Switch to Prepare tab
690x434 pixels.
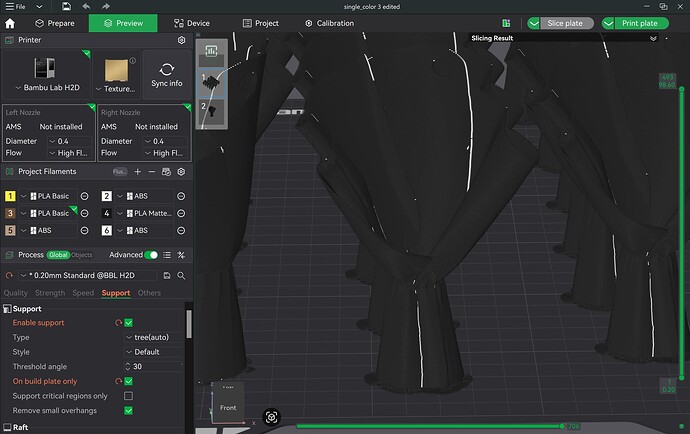tap(55, 23)
